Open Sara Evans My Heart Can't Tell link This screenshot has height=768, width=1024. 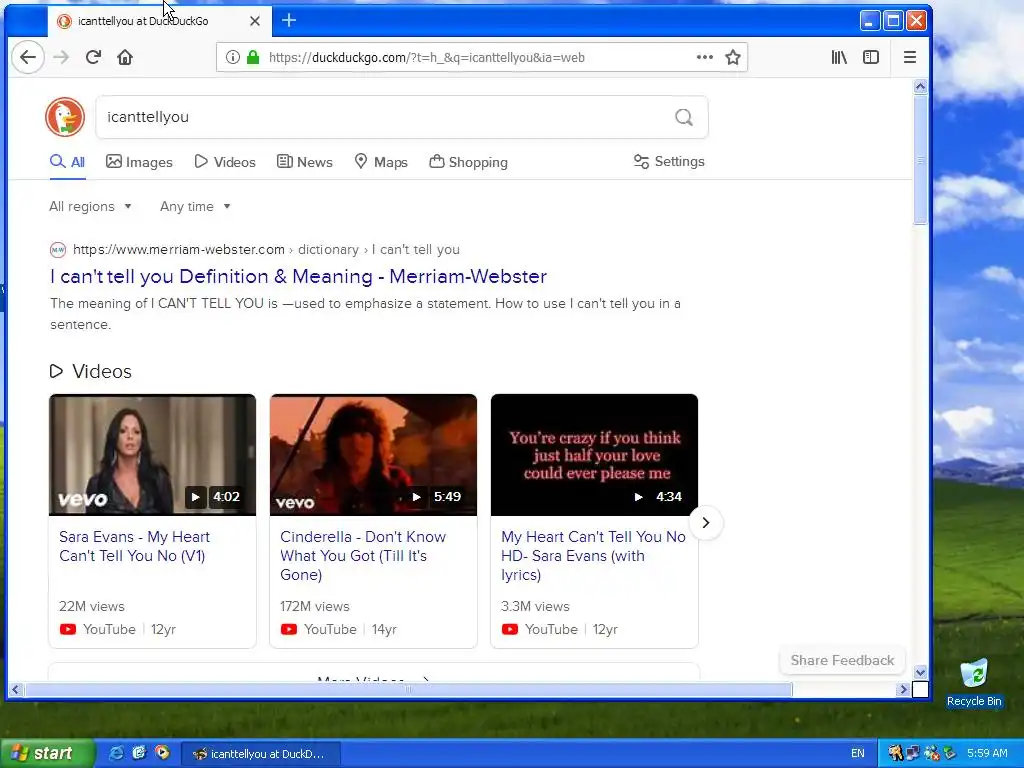[x=135, y=546]
